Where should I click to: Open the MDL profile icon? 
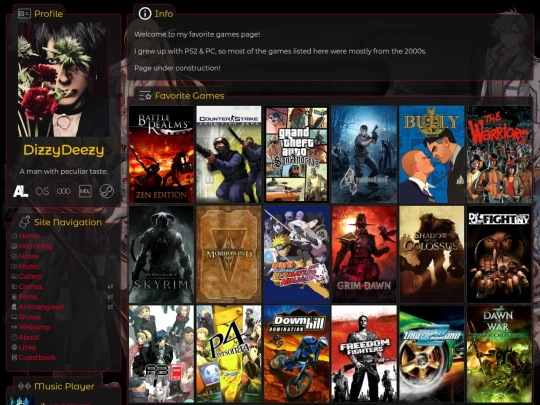pos(85,191)
